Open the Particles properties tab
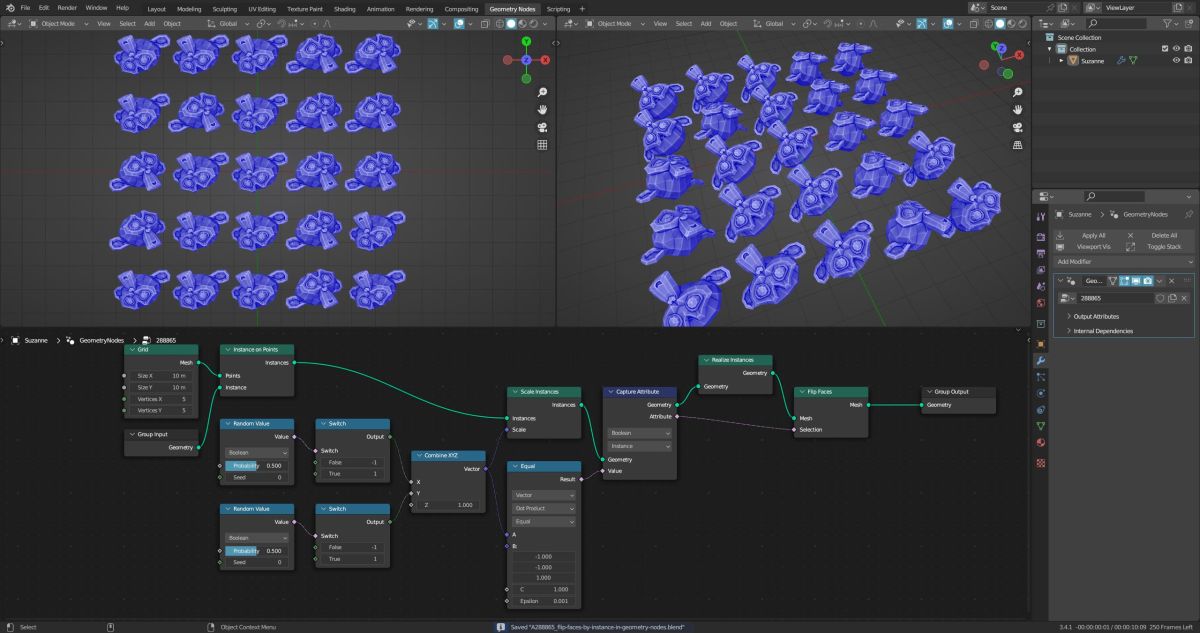The height and width of the screenshot is (633, 1200). (1041, 377)
